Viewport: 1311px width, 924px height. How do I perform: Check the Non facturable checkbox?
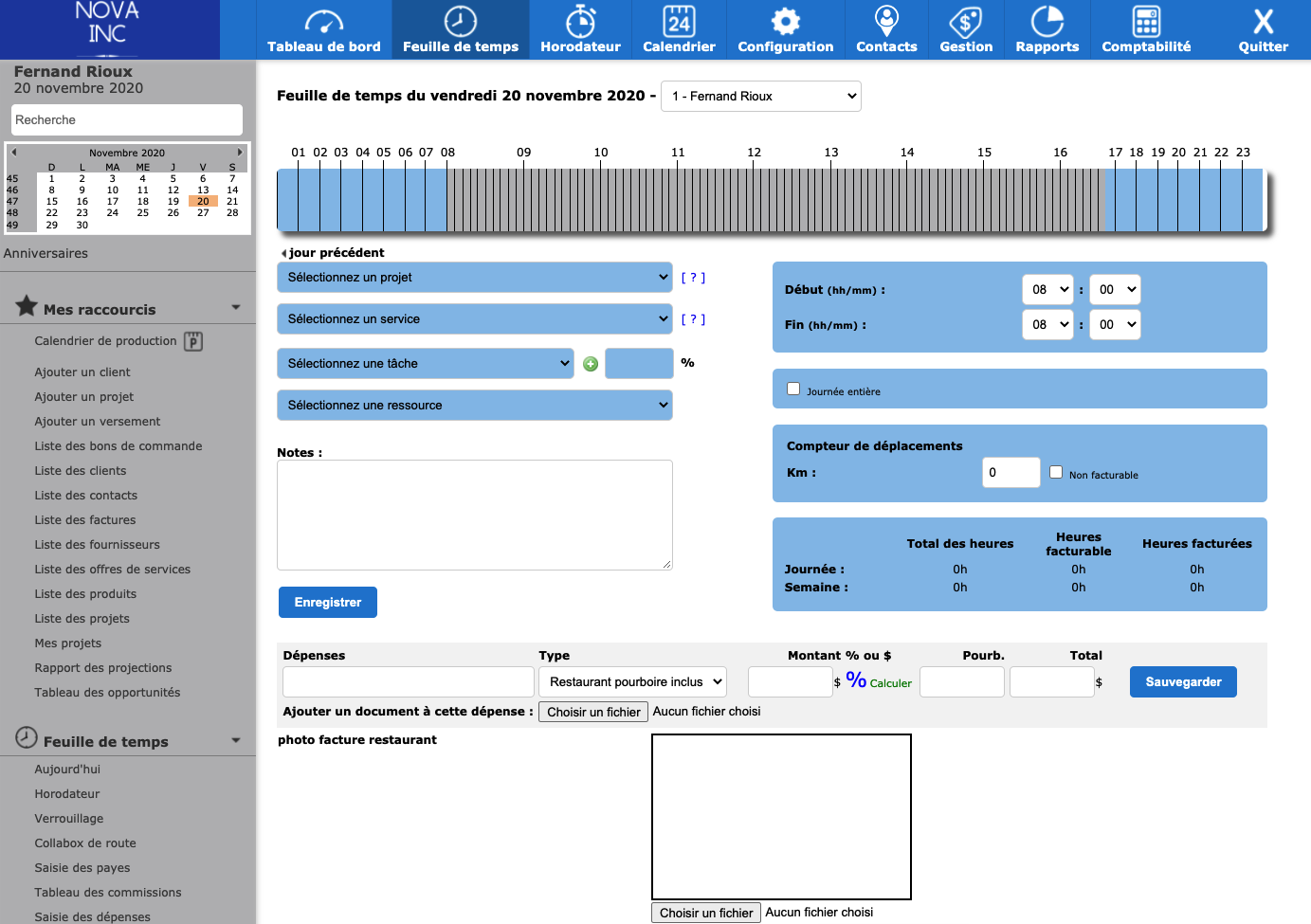pyautogui.click(x=1056, y=472)
